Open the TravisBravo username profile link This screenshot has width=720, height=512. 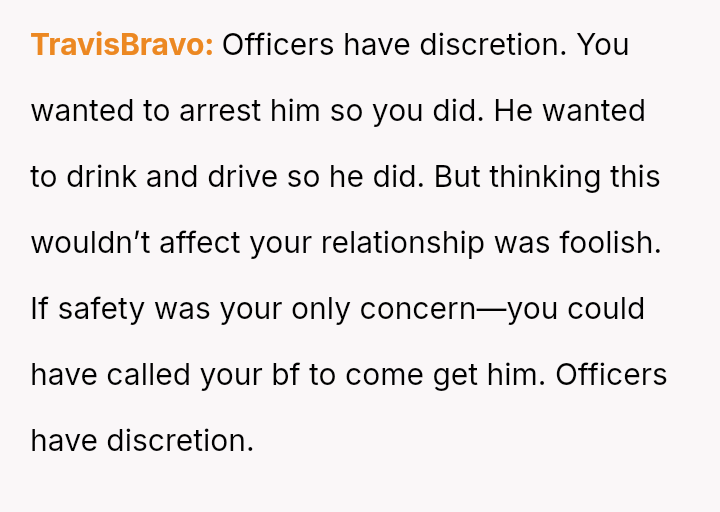click(x=122, y=45)
